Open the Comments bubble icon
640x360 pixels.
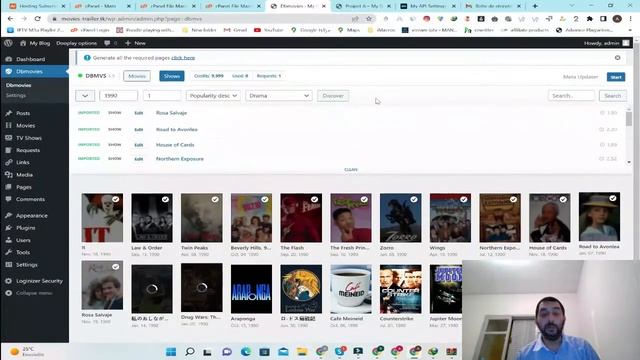pos(9,199)
